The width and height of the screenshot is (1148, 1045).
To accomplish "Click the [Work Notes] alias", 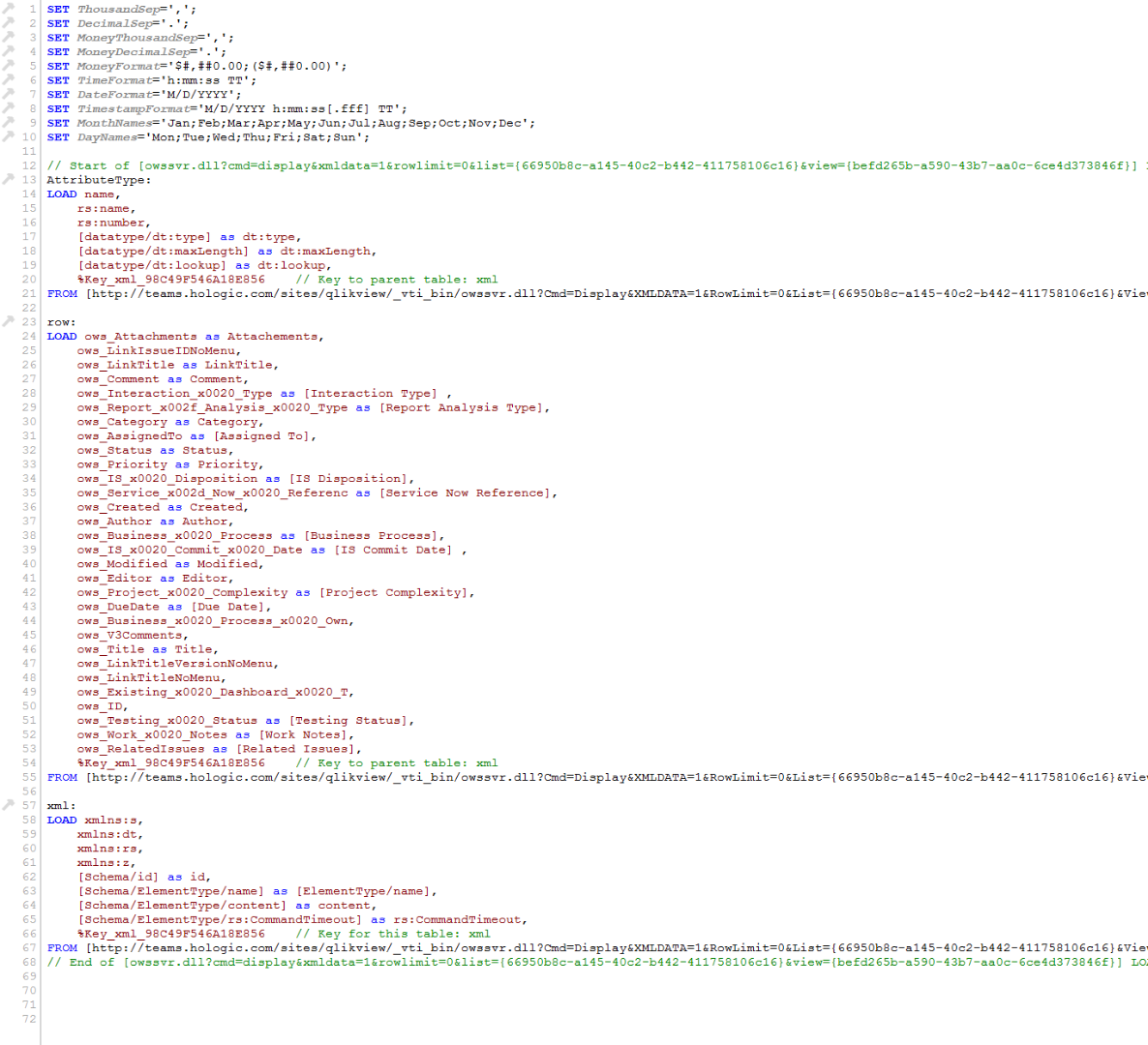I will (x=302, y=734).
